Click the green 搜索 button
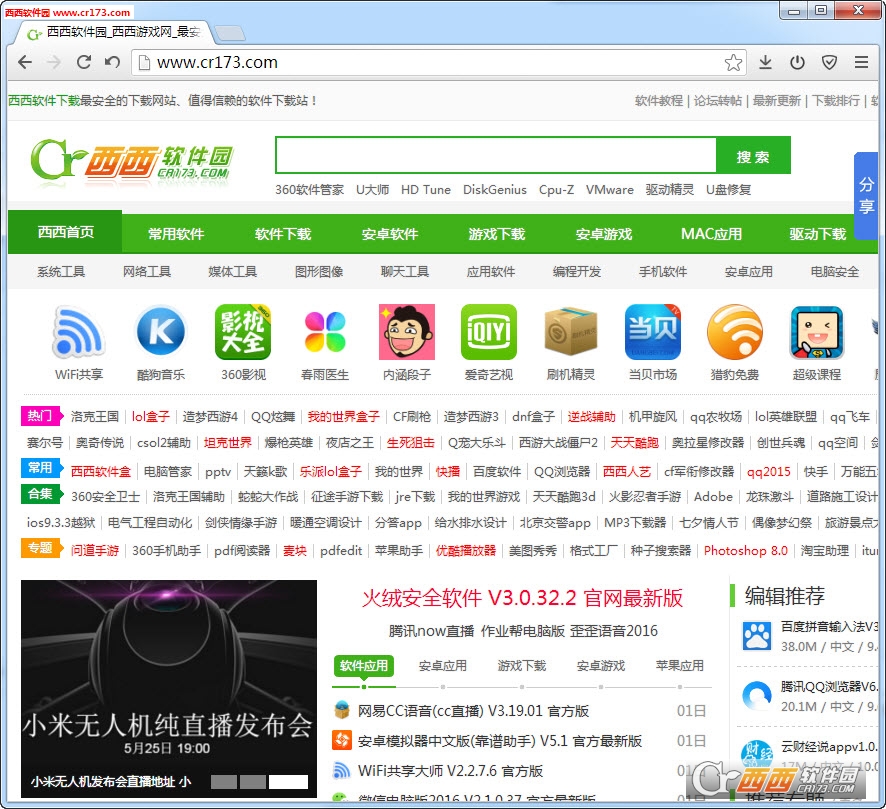This screenshot has width=886, height=809. (753, 156)
